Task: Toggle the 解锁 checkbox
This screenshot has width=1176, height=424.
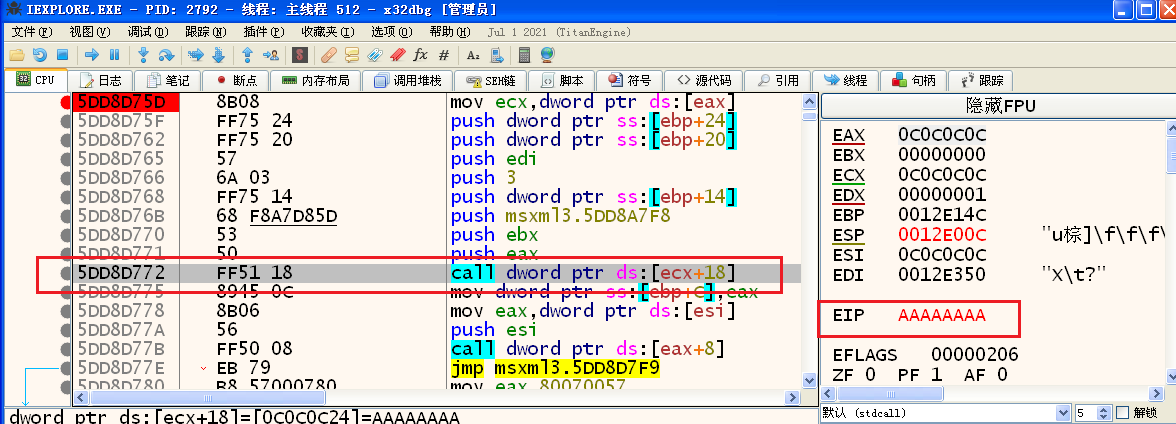Action: tap(1123, 413)
